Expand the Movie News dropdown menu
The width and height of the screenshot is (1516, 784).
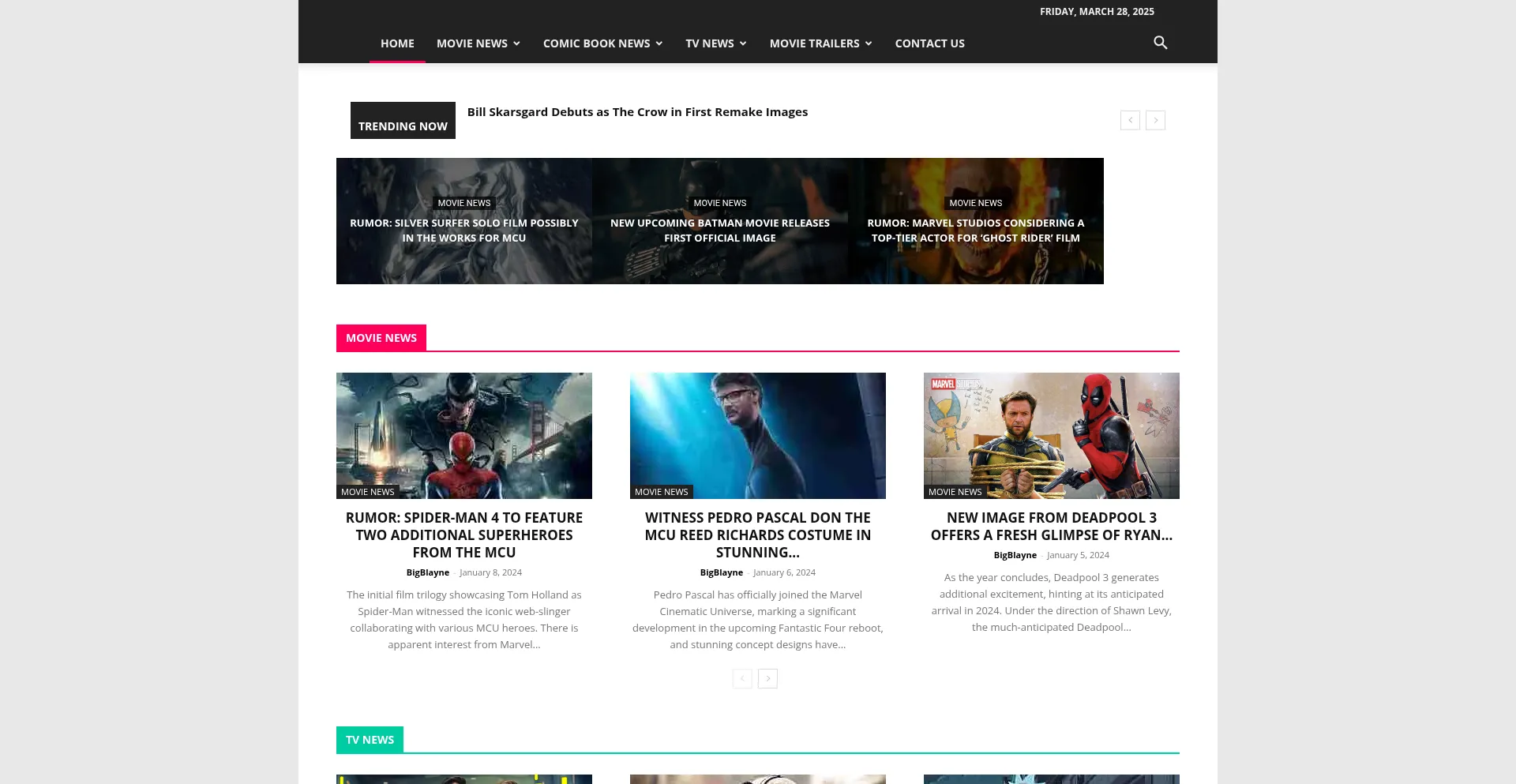[x=478, y=43]
